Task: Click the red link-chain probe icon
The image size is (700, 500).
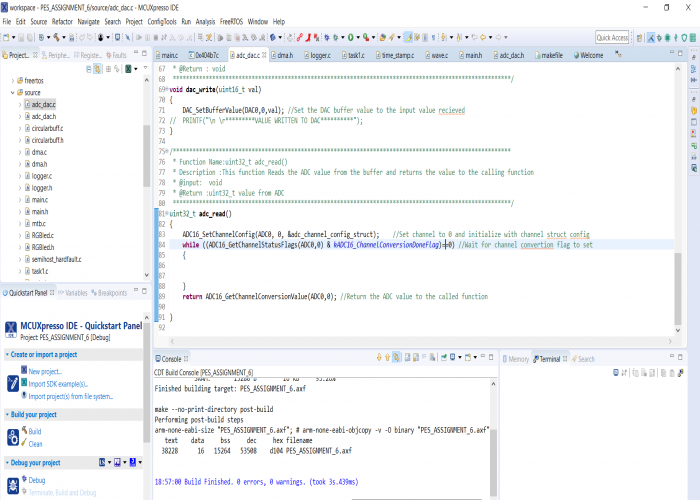Action: 300,38
